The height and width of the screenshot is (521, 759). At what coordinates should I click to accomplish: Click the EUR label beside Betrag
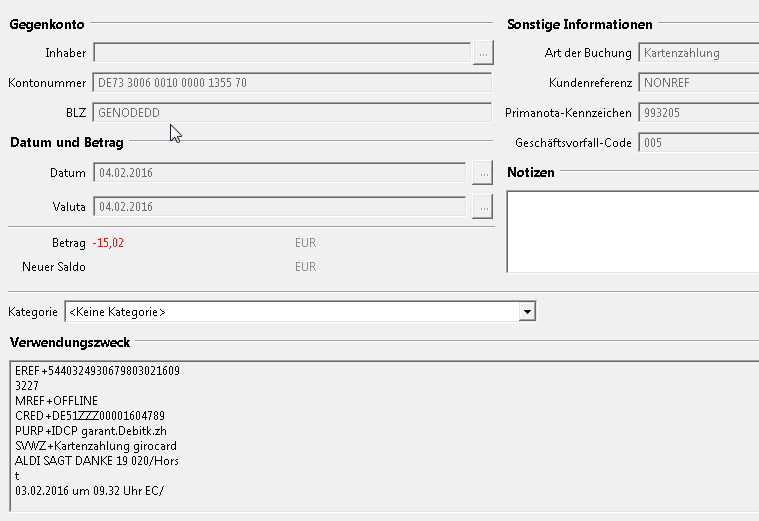click(x=305, y=242)
